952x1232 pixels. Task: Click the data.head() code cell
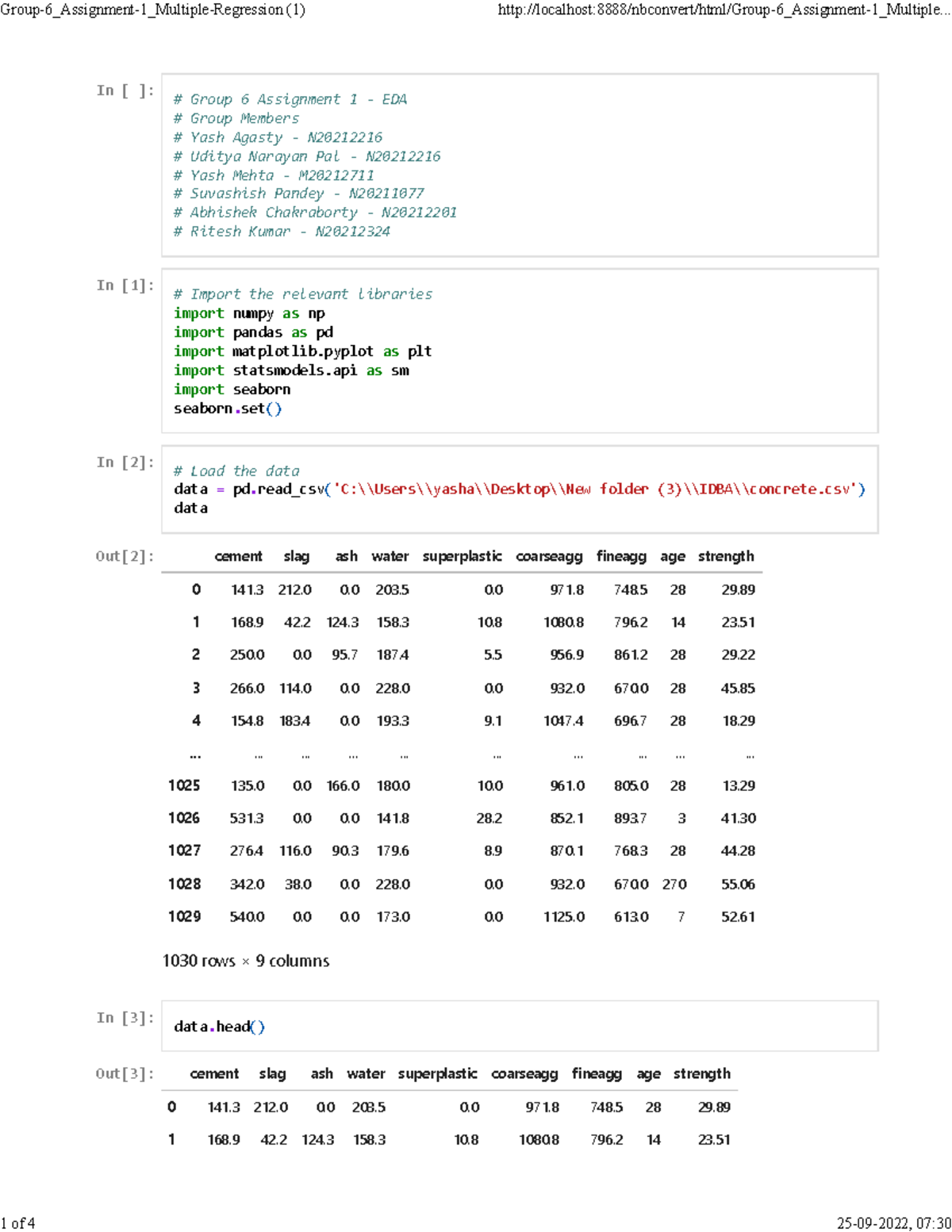point(221,1025)
